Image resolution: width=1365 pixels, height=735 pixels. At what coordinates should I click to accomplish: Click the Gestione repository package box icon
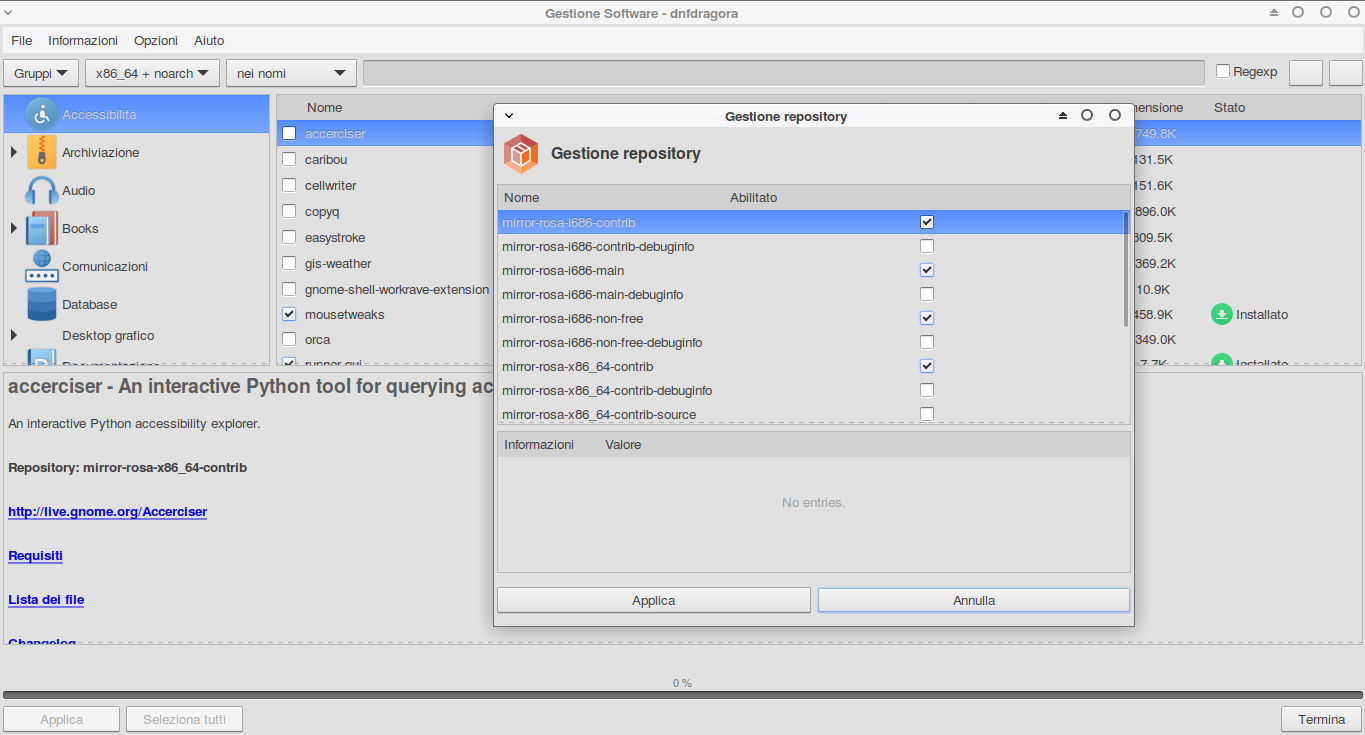521,154
